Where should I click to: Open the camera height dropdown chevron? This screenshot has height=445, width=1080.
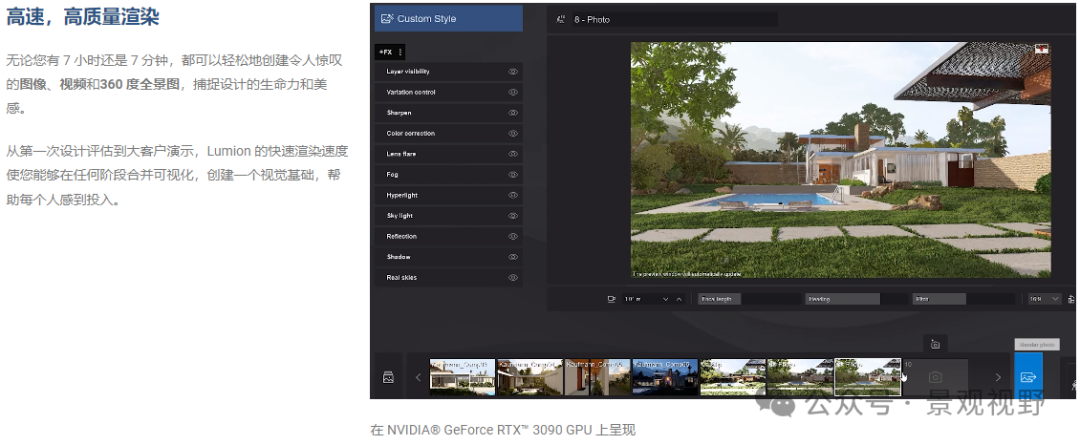tap(665, 299)
